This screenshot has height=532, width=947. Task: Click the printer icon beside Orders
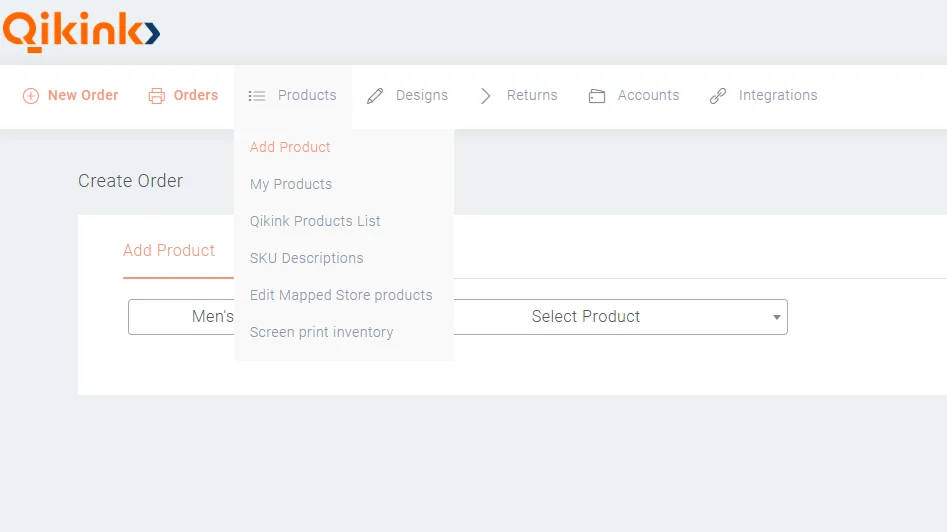pos(156,96)
